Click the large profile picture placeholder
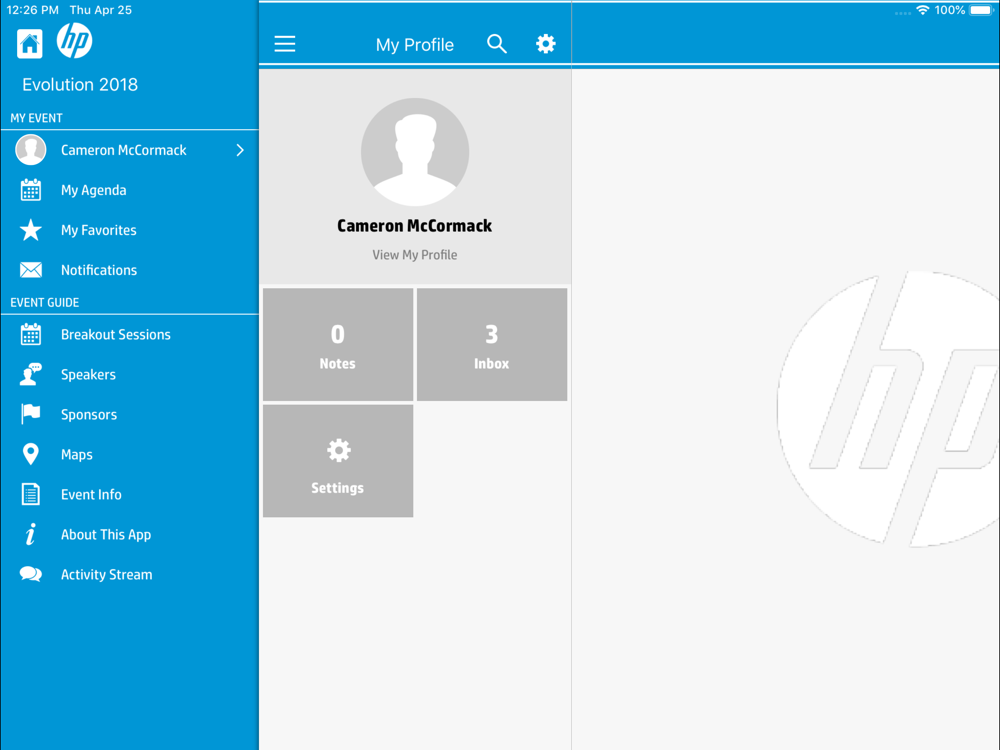This screenshot has width=1000, height=750. tap(415, 152)
